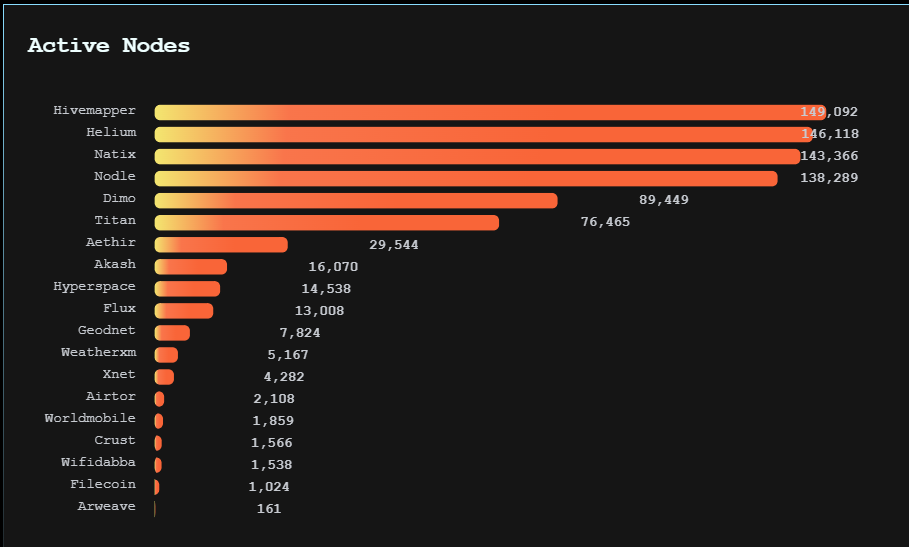Click the Hyperspace axis label
The width and height of the screenshot is (909, 547).
pyautogui.click(x=94, y=287)
